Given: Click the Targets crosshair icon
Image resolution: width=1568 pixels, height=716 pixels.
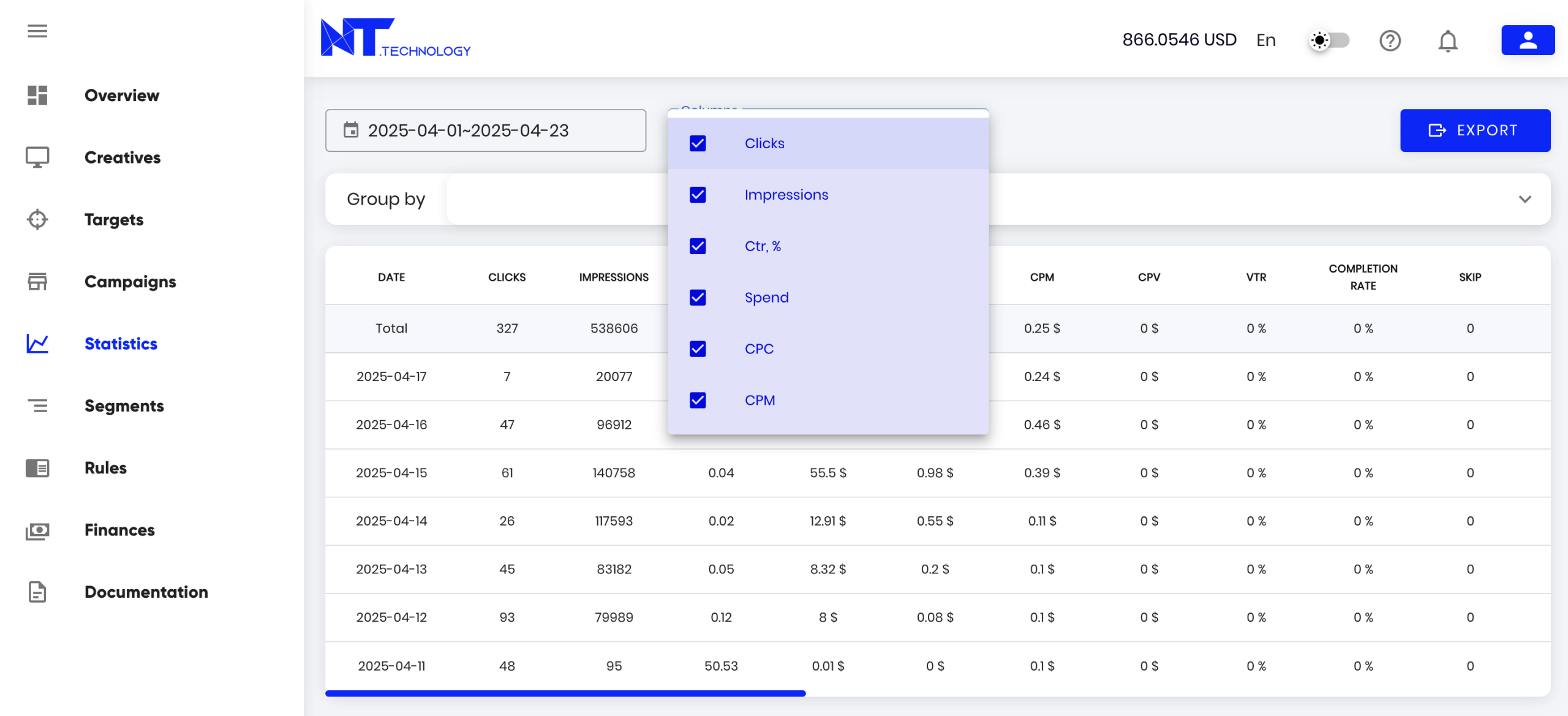Looking at the screenshot, I should coord(37,219).
